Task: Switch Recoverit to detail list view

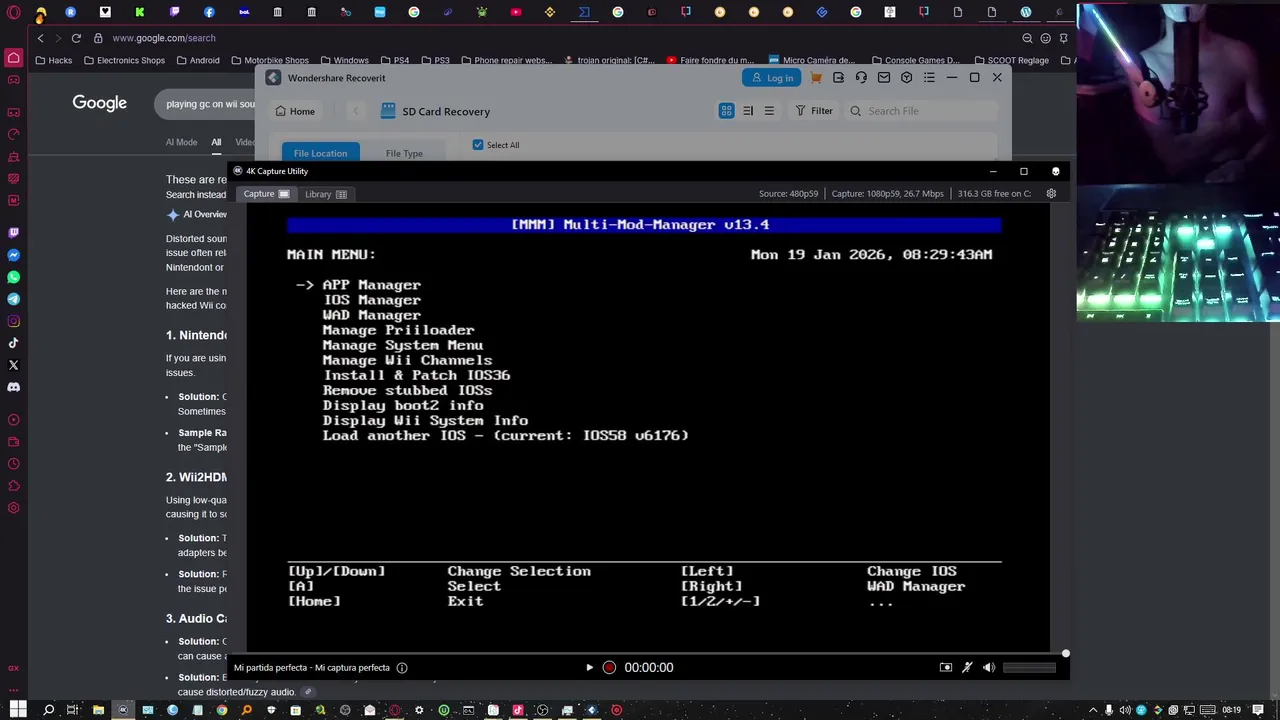Action: 748,111
